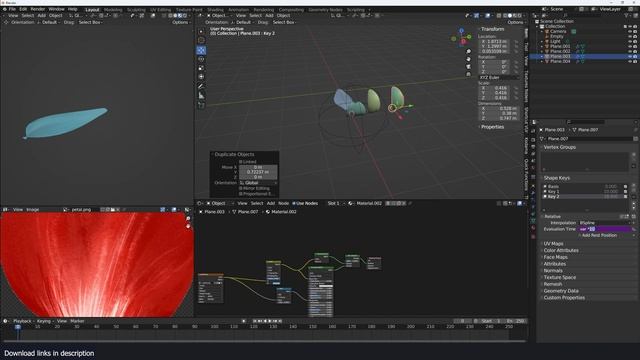Image resolution: width=640 pixels, height=360 pixels.
Task: Open the Material properties tab icon
Action: tap(533, 229)
